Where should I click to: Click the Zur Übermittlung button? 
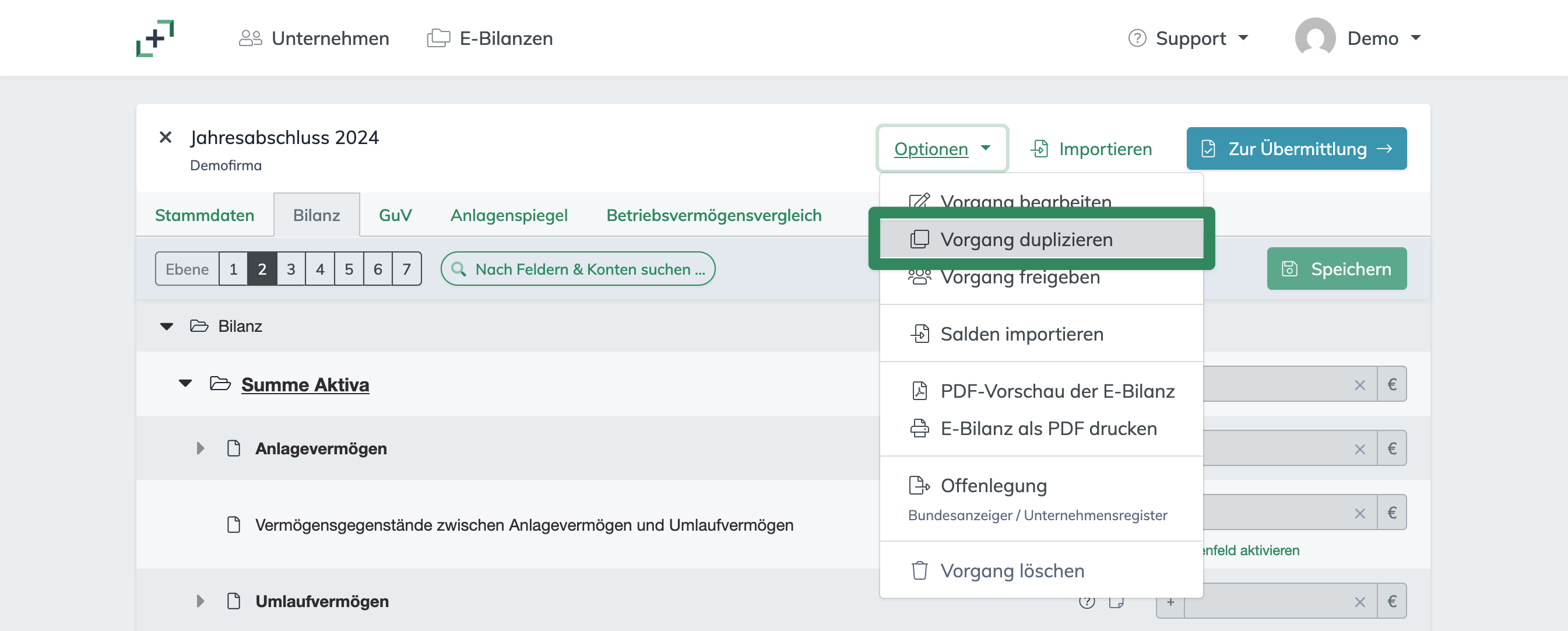point(1296,148)
